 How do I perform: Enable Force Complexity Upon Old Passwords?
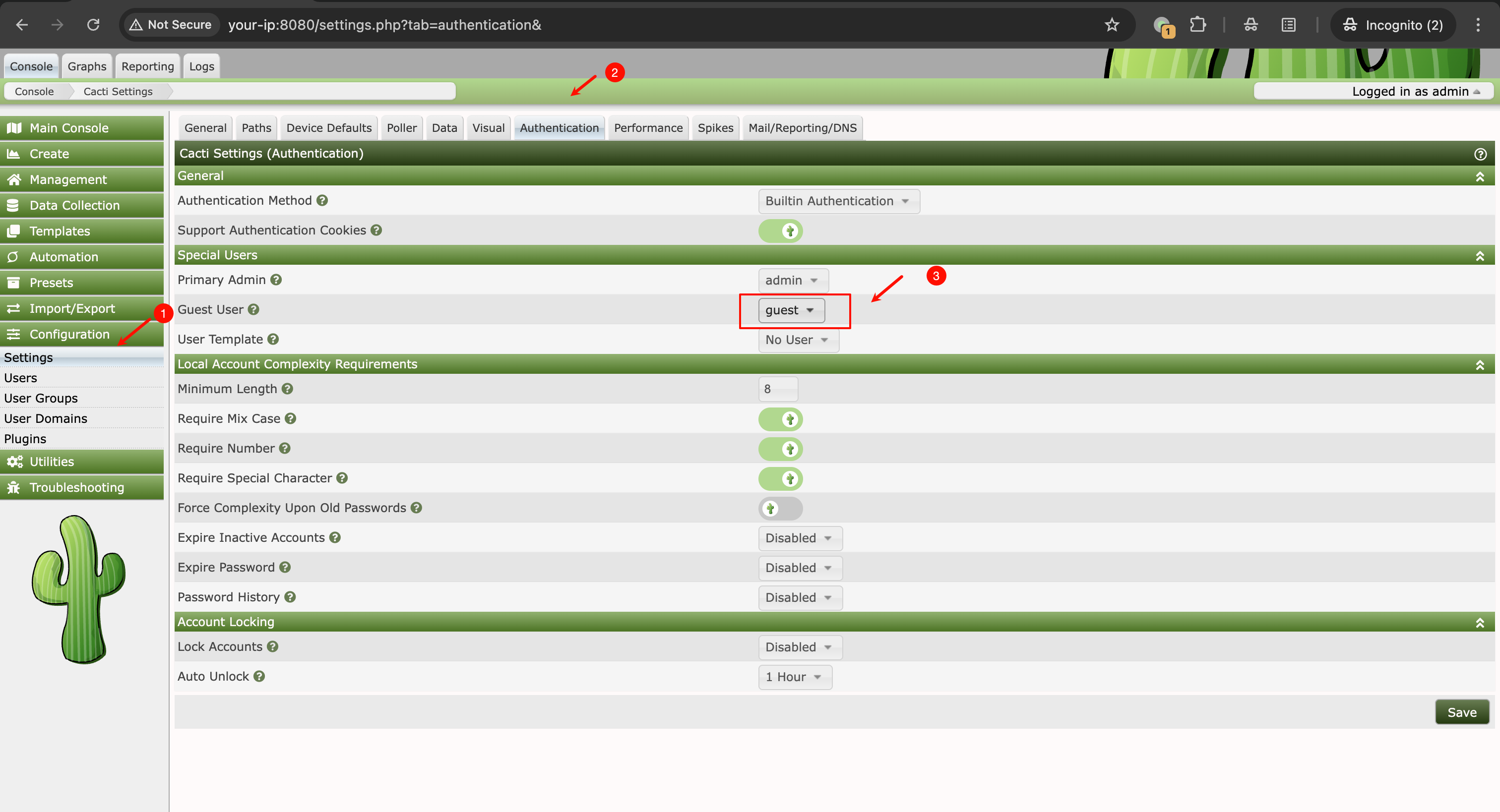[780, 508]
